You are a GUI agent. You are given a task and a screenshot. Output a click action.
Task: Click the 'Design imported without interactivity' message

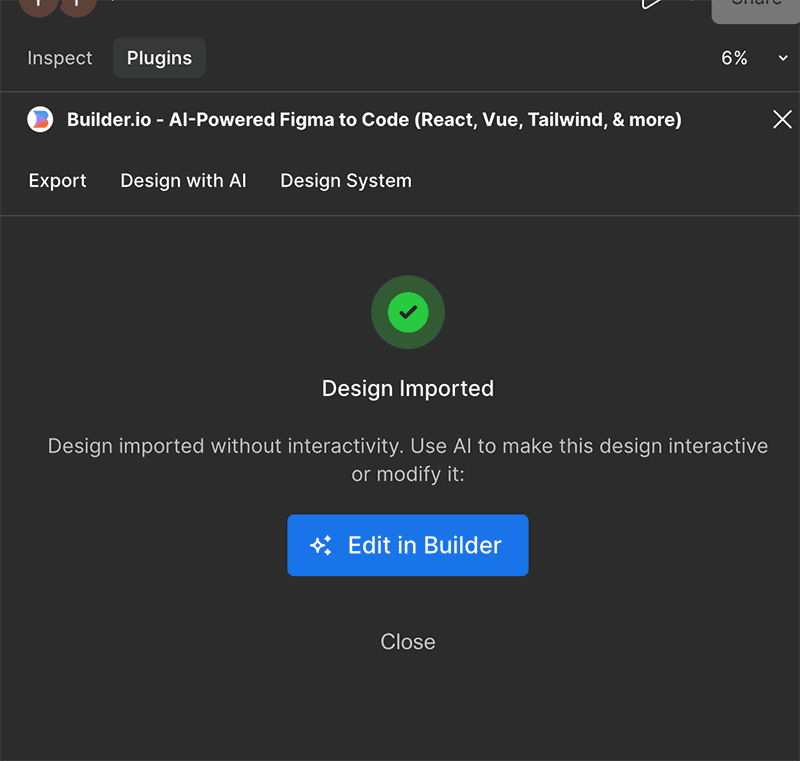click(x=408, y=460)
